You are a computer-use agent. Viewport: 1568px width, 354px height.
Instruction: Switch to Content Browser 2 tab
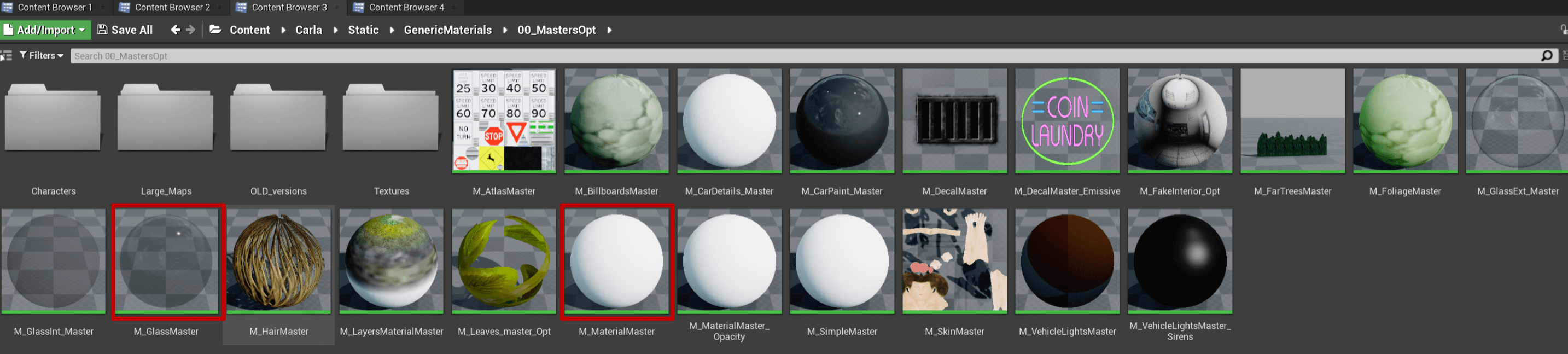172,7
